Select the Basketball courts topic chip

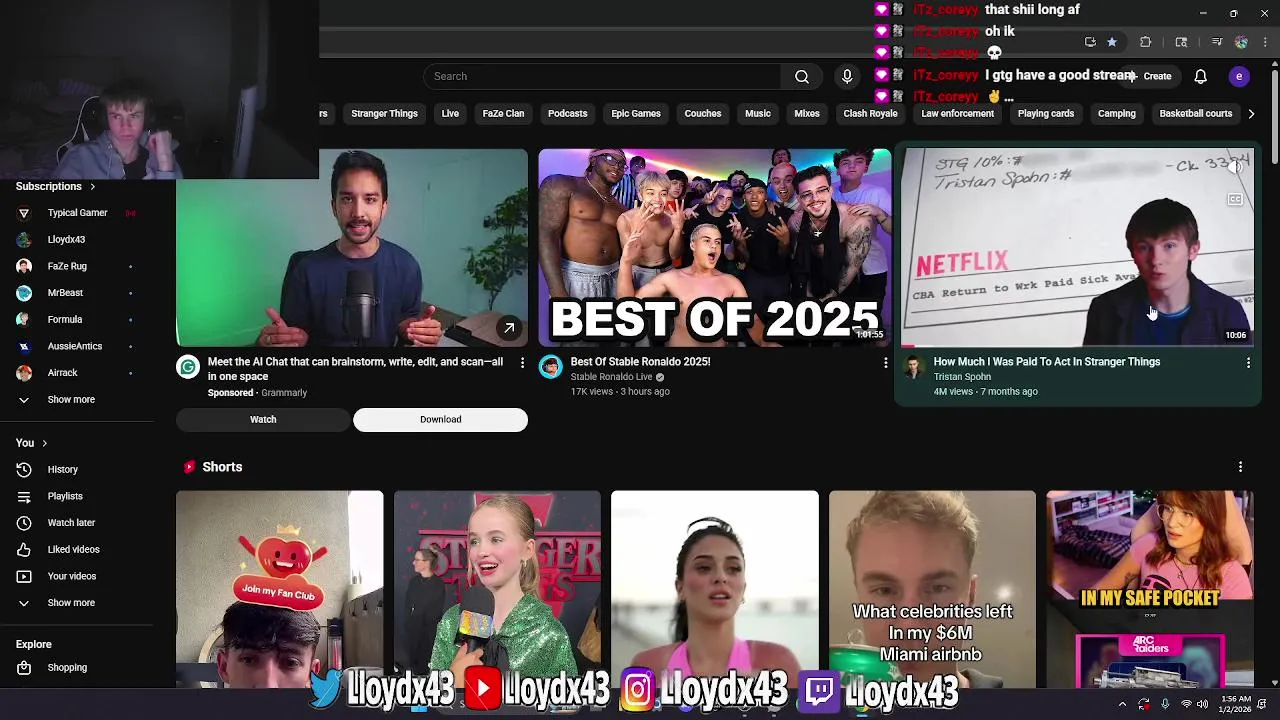point(1195,114)
